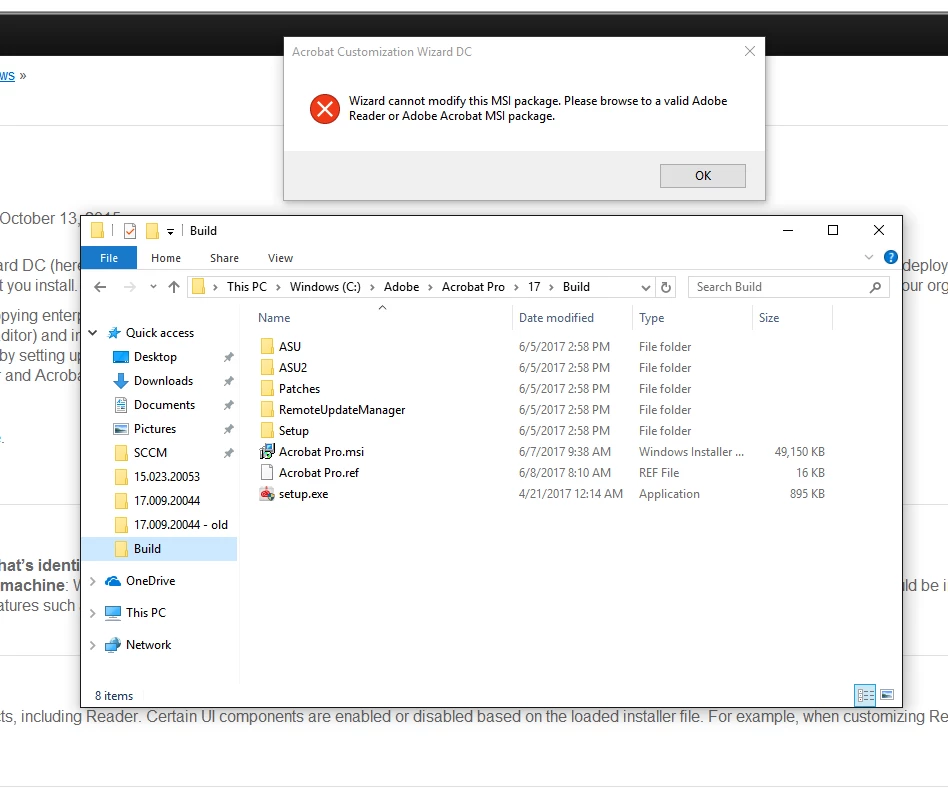The height and width of the screenshot is (789, 948).
Task: Open Explorer help
Action: pyautogui.click(x=891, y=258)
